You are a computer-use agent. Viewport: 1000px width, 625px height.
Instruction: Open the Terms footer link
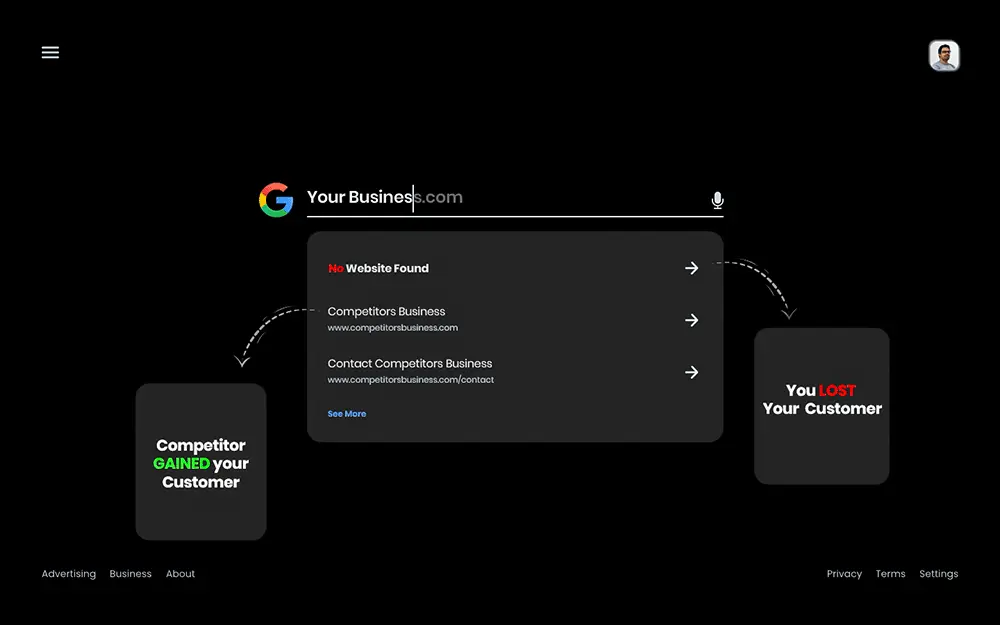[890, 574]
